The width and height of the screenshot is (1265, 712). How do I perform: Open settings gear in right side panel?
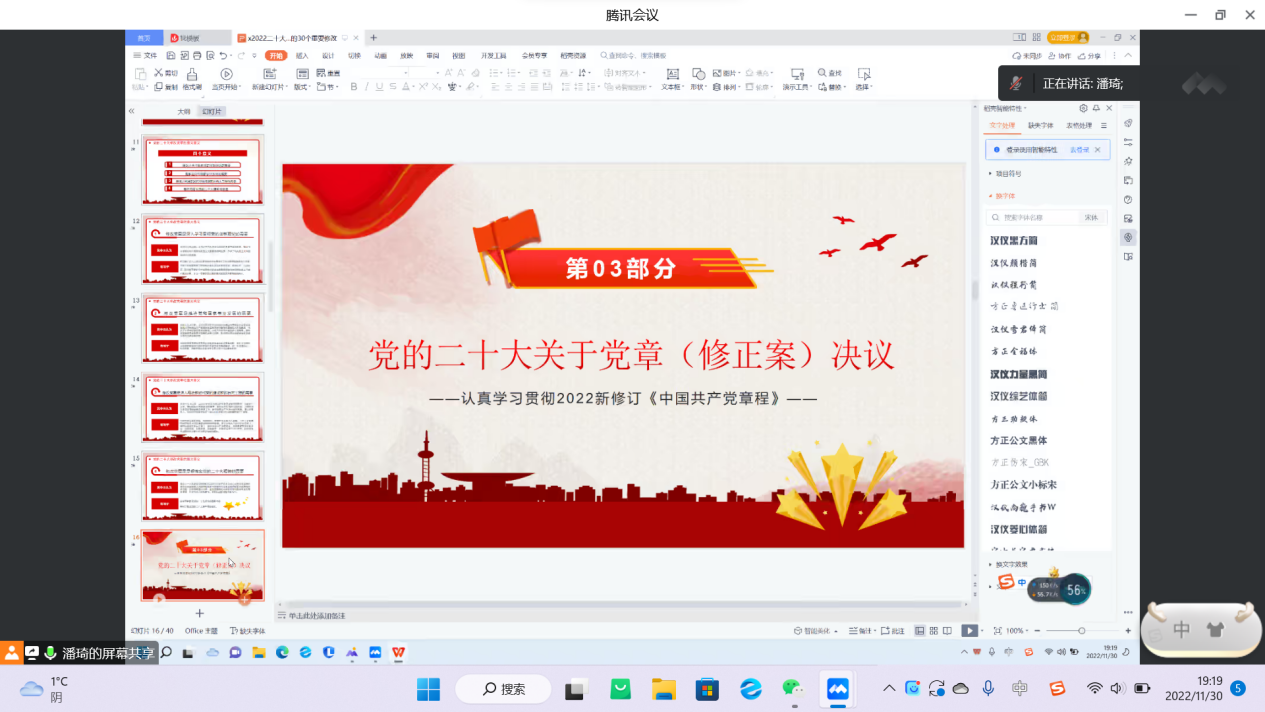pos(1083,108)
